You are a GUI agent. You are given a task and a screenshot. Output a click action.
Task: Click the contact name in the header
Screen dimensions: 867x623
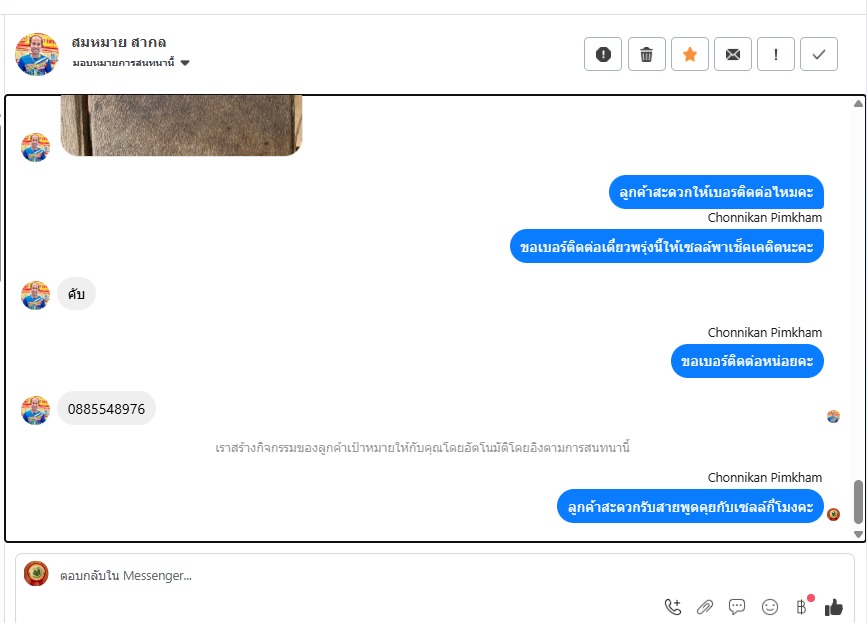click(x=119, y=42)
